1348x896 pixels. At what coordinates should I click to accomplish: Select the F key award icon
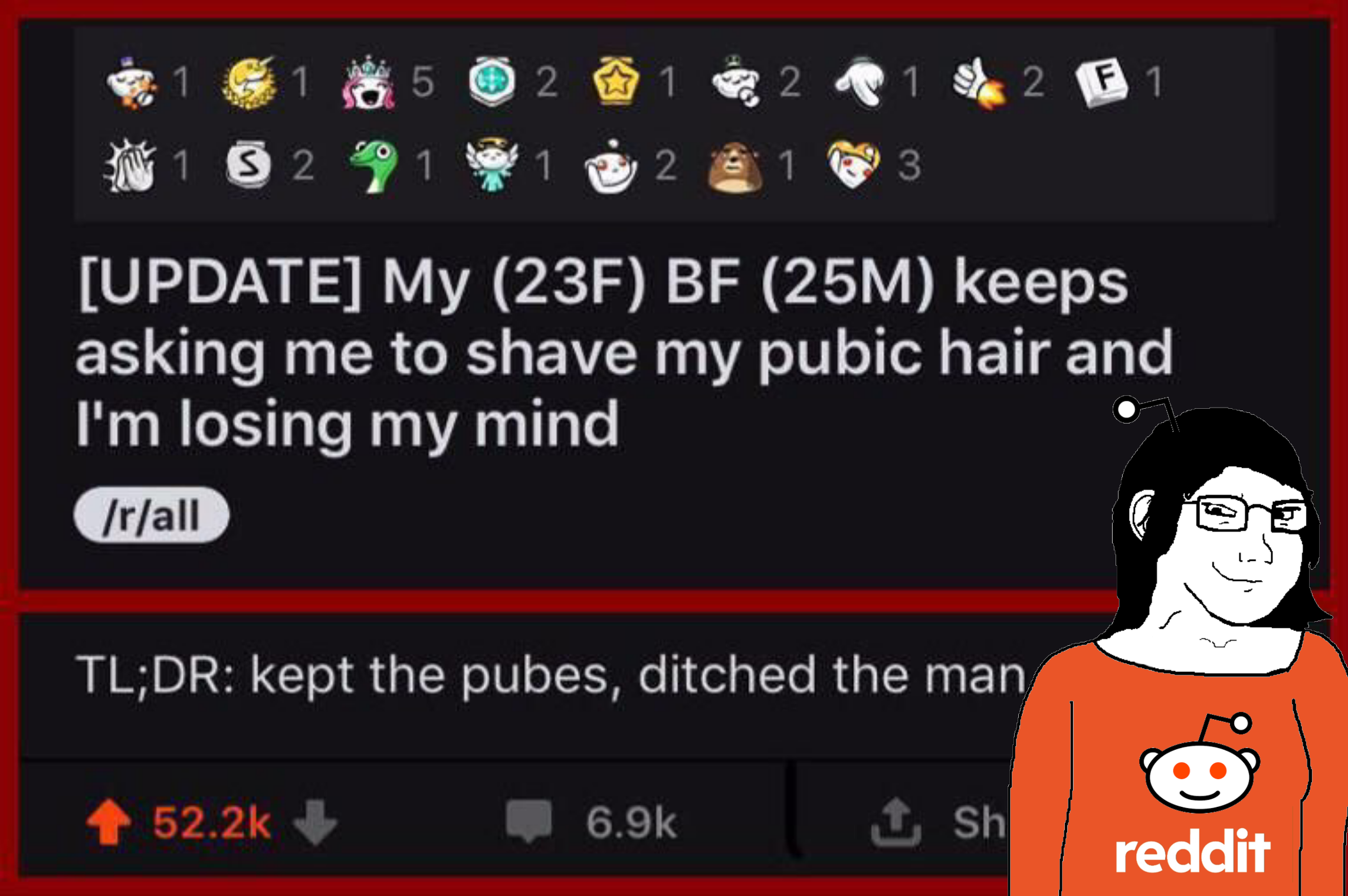point(1101,82)
